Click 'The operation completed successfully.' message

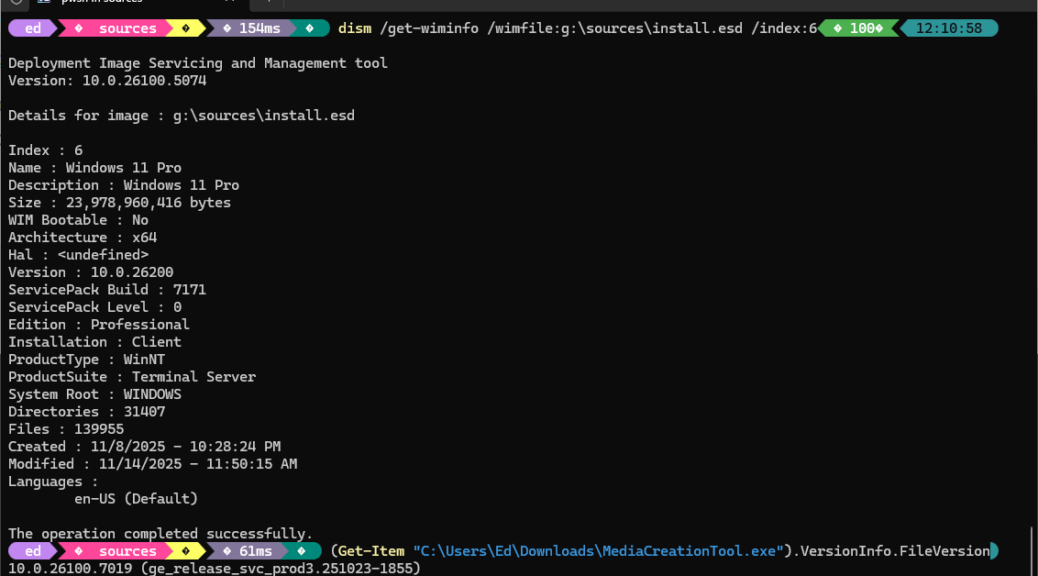[160, 534]
